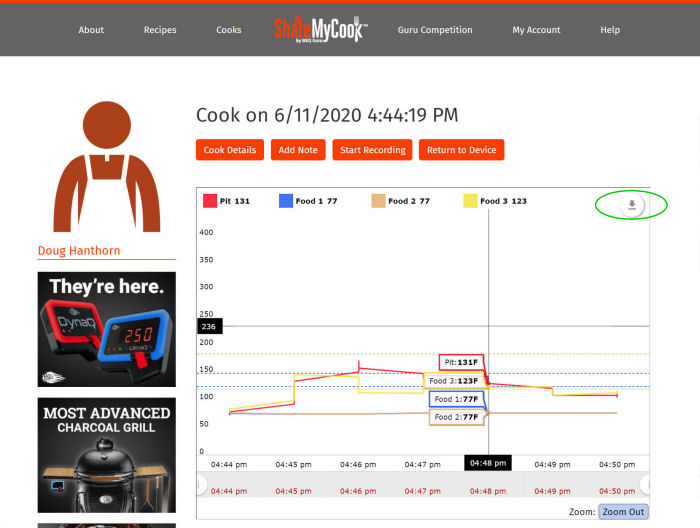Open My Account menu
The height and width of the screenshot is (528, 700).
536,30
